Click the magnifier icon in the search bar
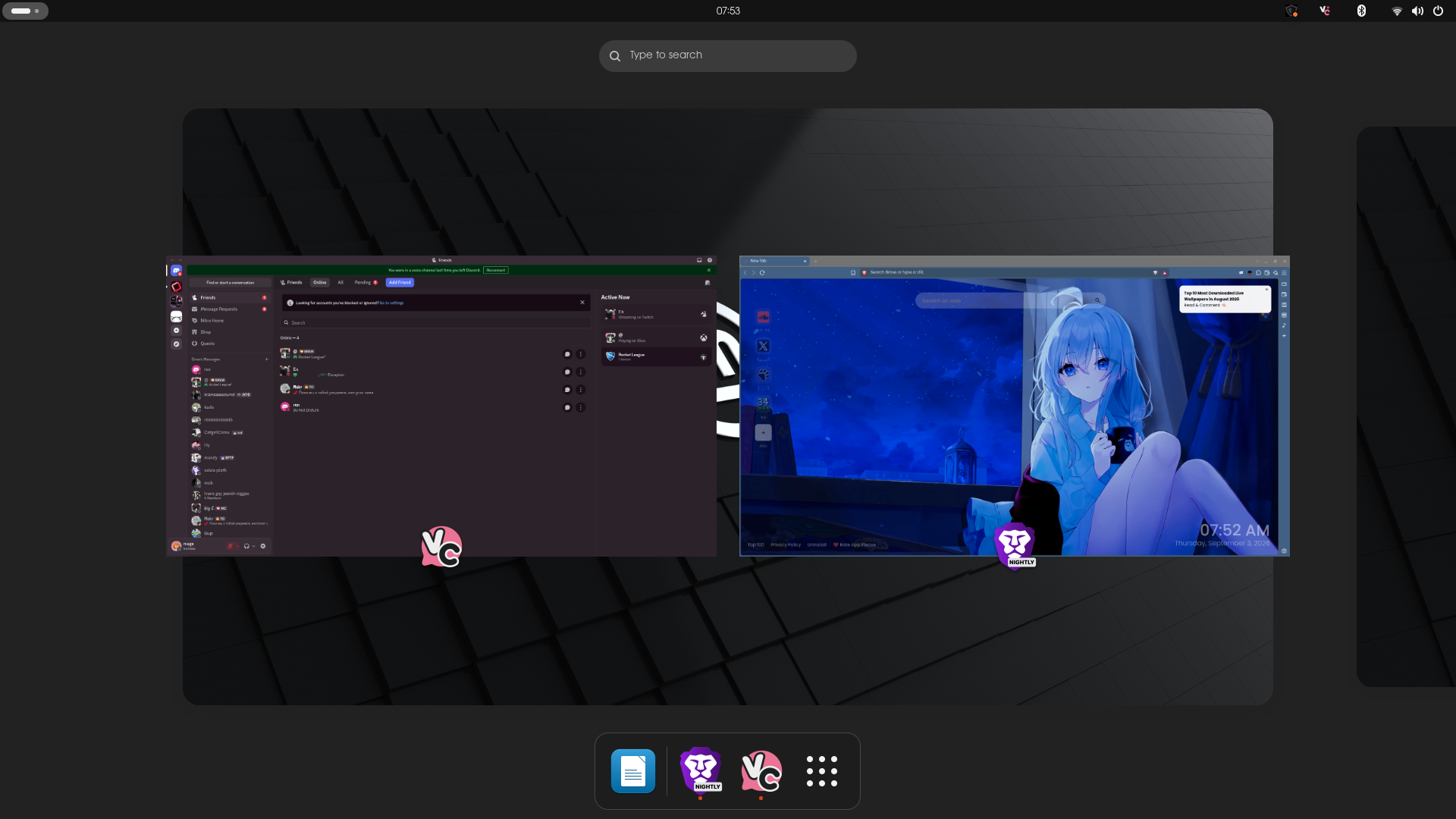The width and height of the screenshot is (1456, 819). (615, 55)
